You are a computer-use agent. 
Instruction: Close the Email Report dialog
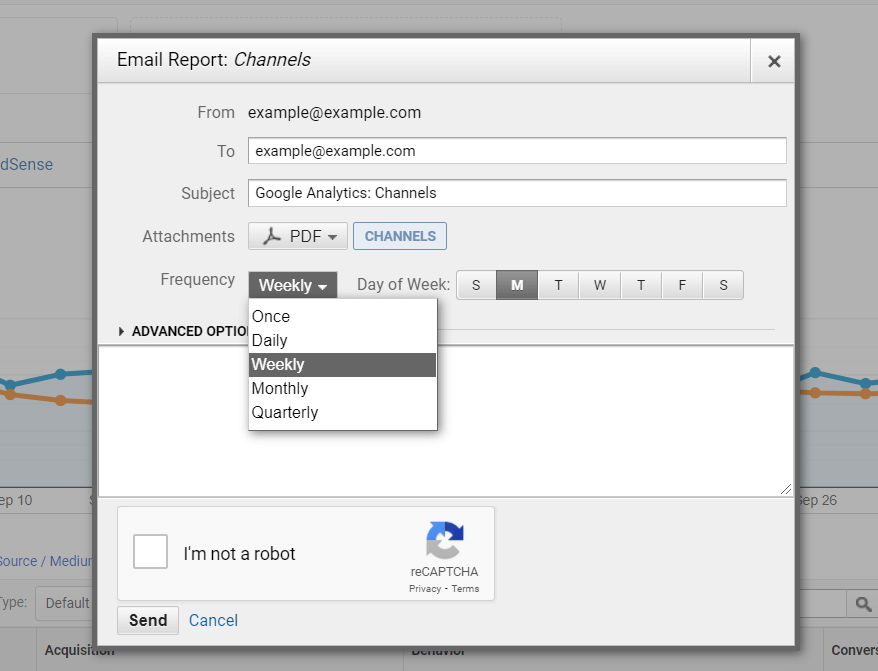pos(773,61)
